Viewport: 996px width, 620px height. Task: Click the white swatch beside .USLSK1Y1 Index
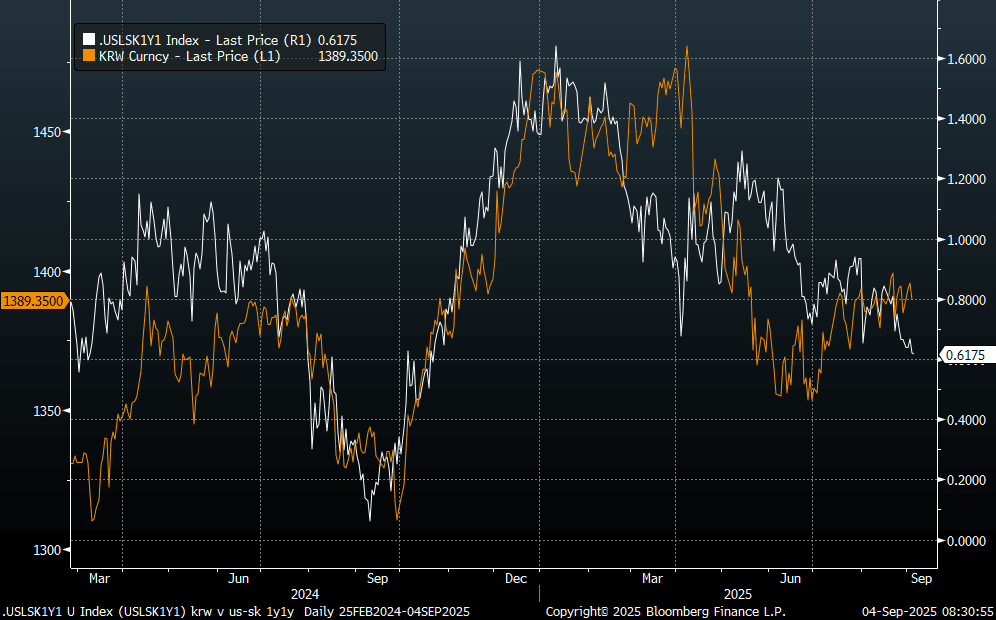88,39
